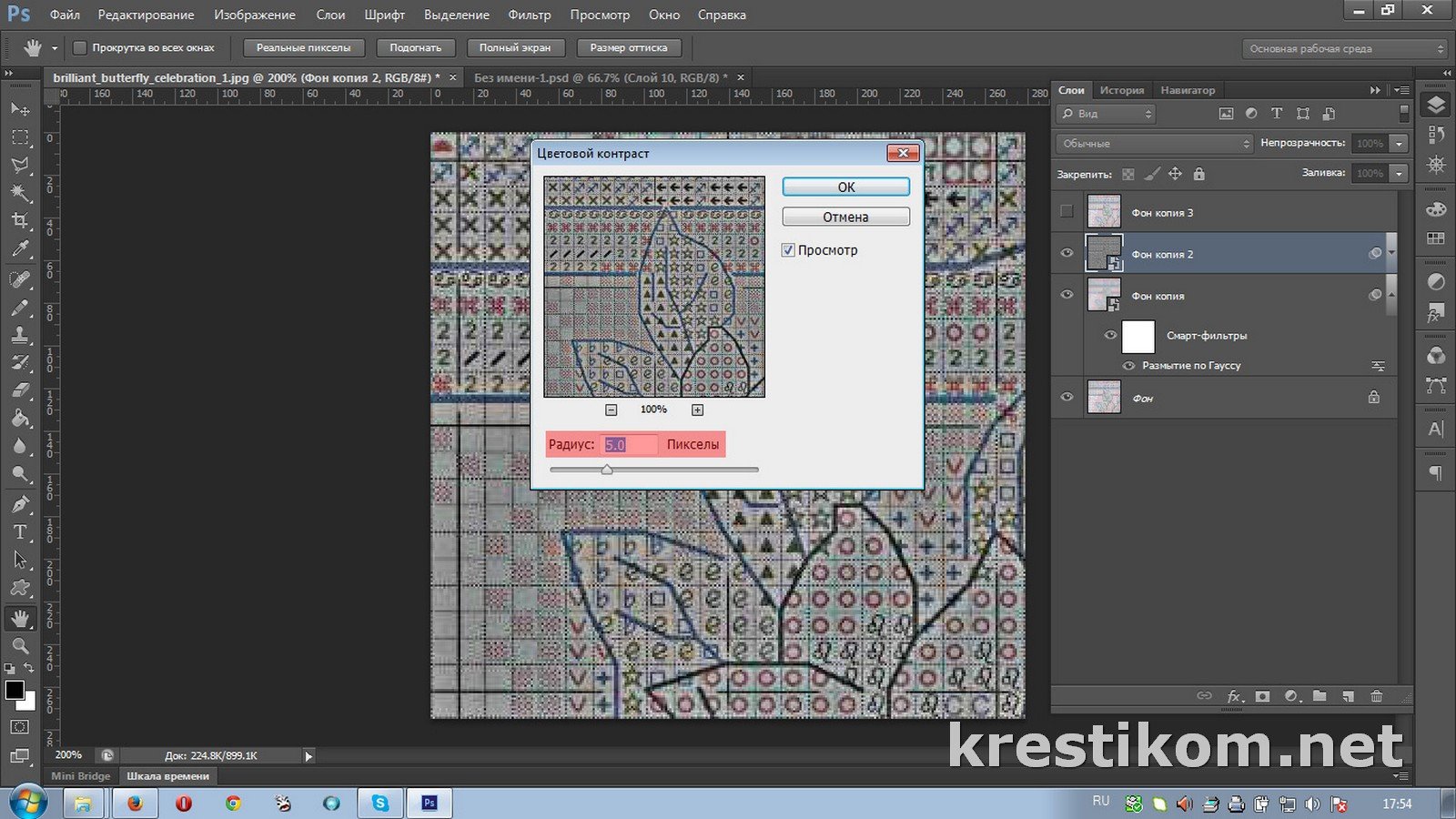Viewport: 1456px width, 819px height.
Task: Toggle the Просмотр preview checkbox
Action: coord(788,250)
